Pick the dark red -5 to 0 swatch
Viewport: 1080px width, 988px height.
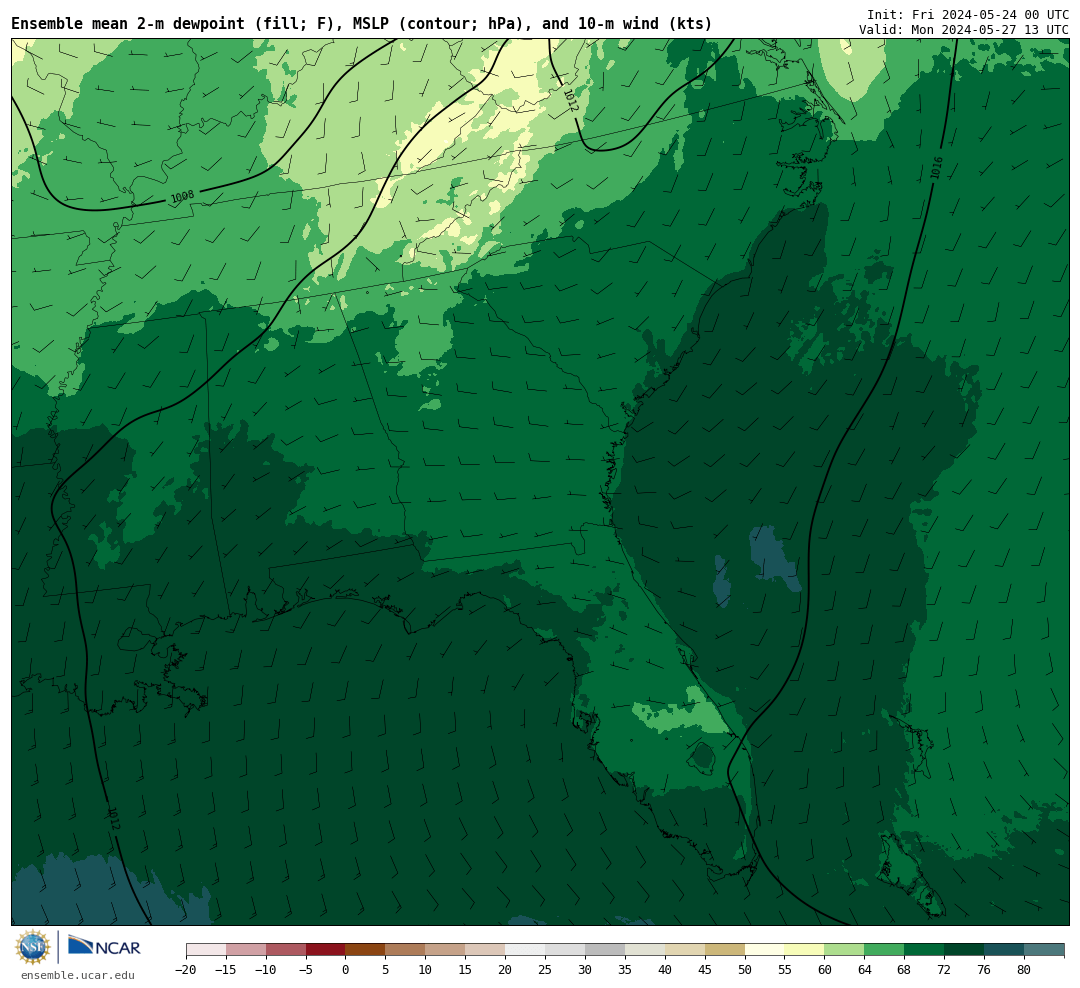click(x=326, y=950)
